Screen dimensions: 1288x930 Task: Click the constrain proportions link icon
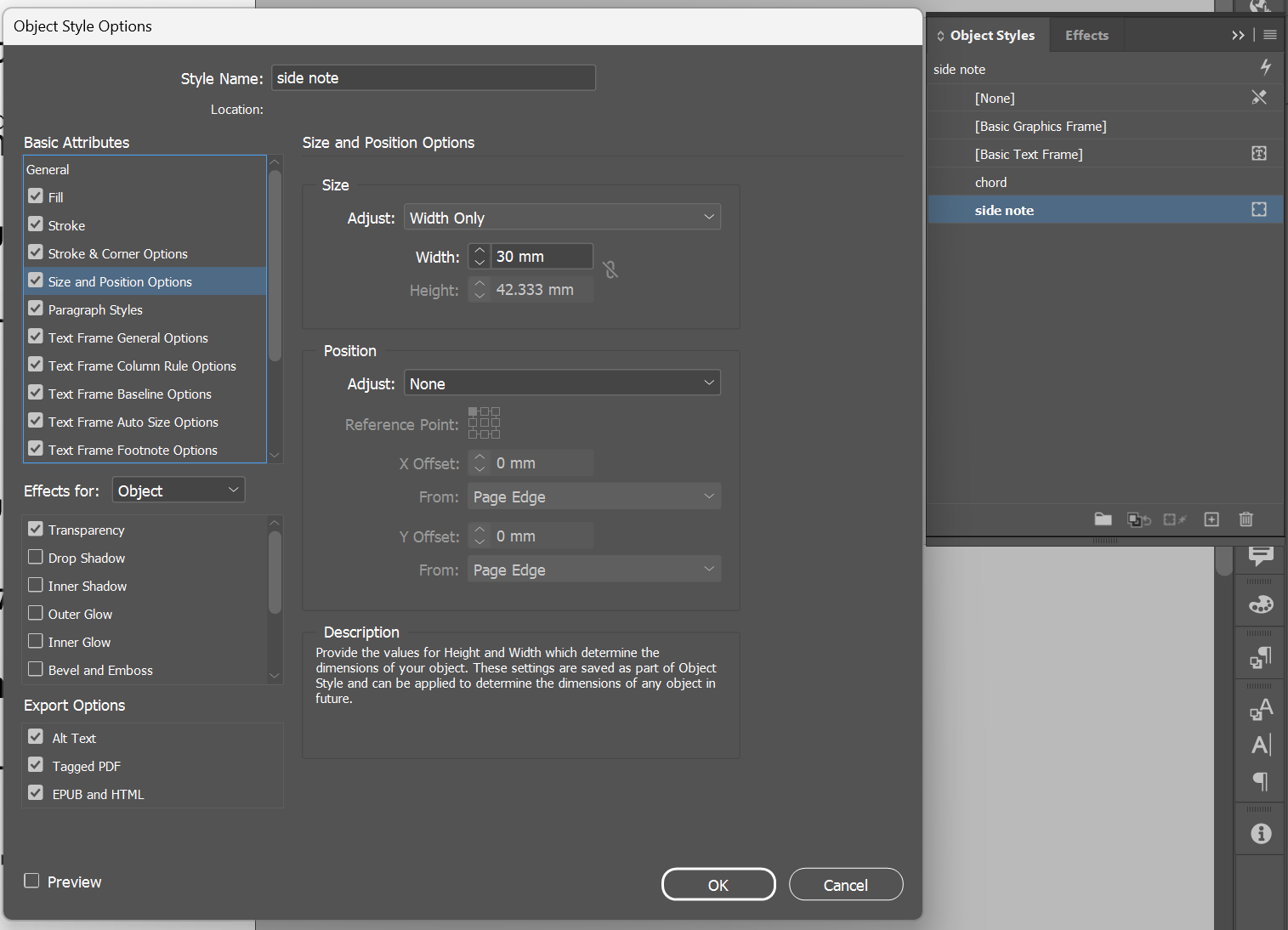point(610,270)
